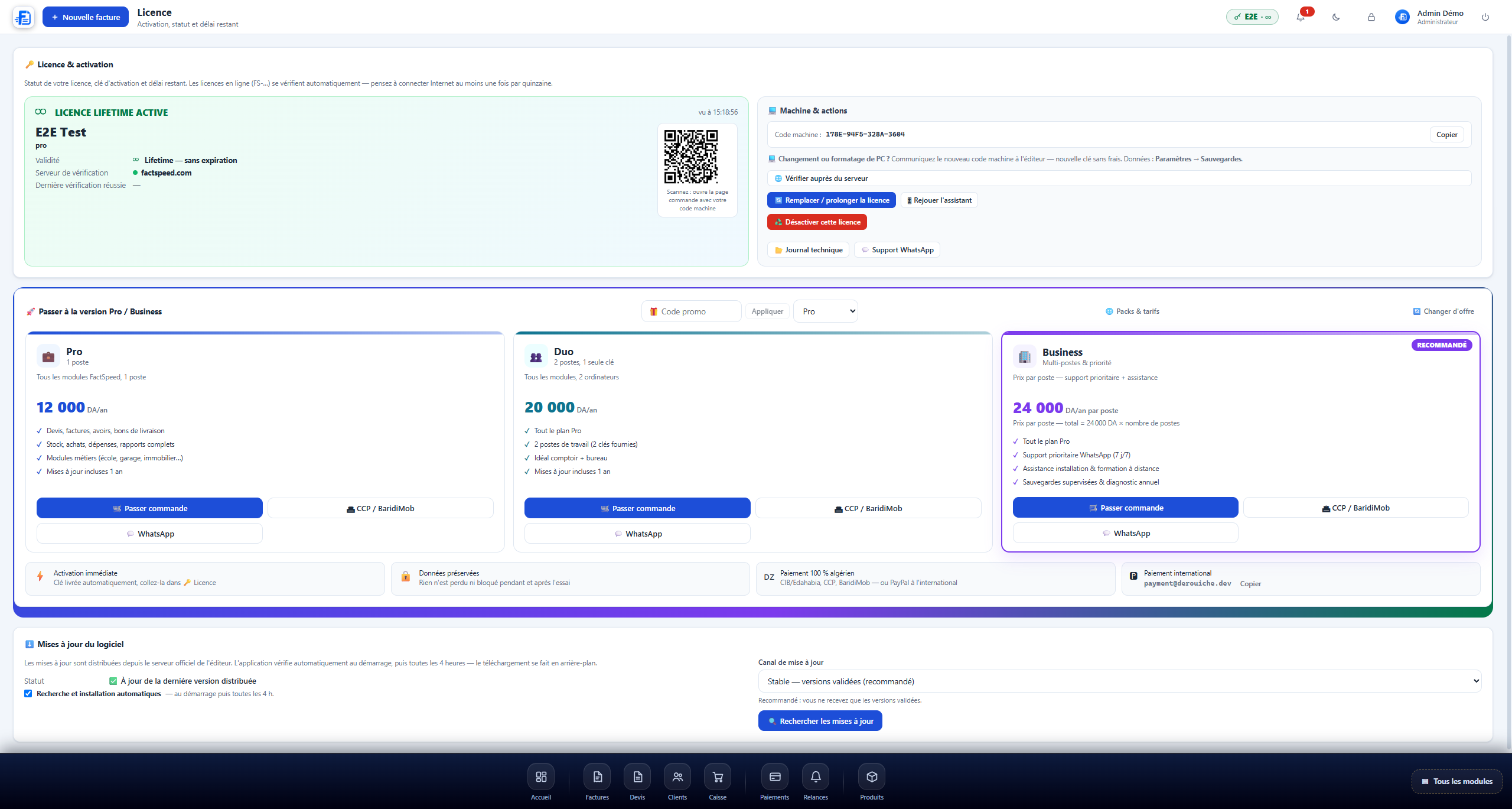This screenshot has width=1512, height=809.
Task: Open the Journal technique
Action: pyautogui.click(x=808, y=250)
